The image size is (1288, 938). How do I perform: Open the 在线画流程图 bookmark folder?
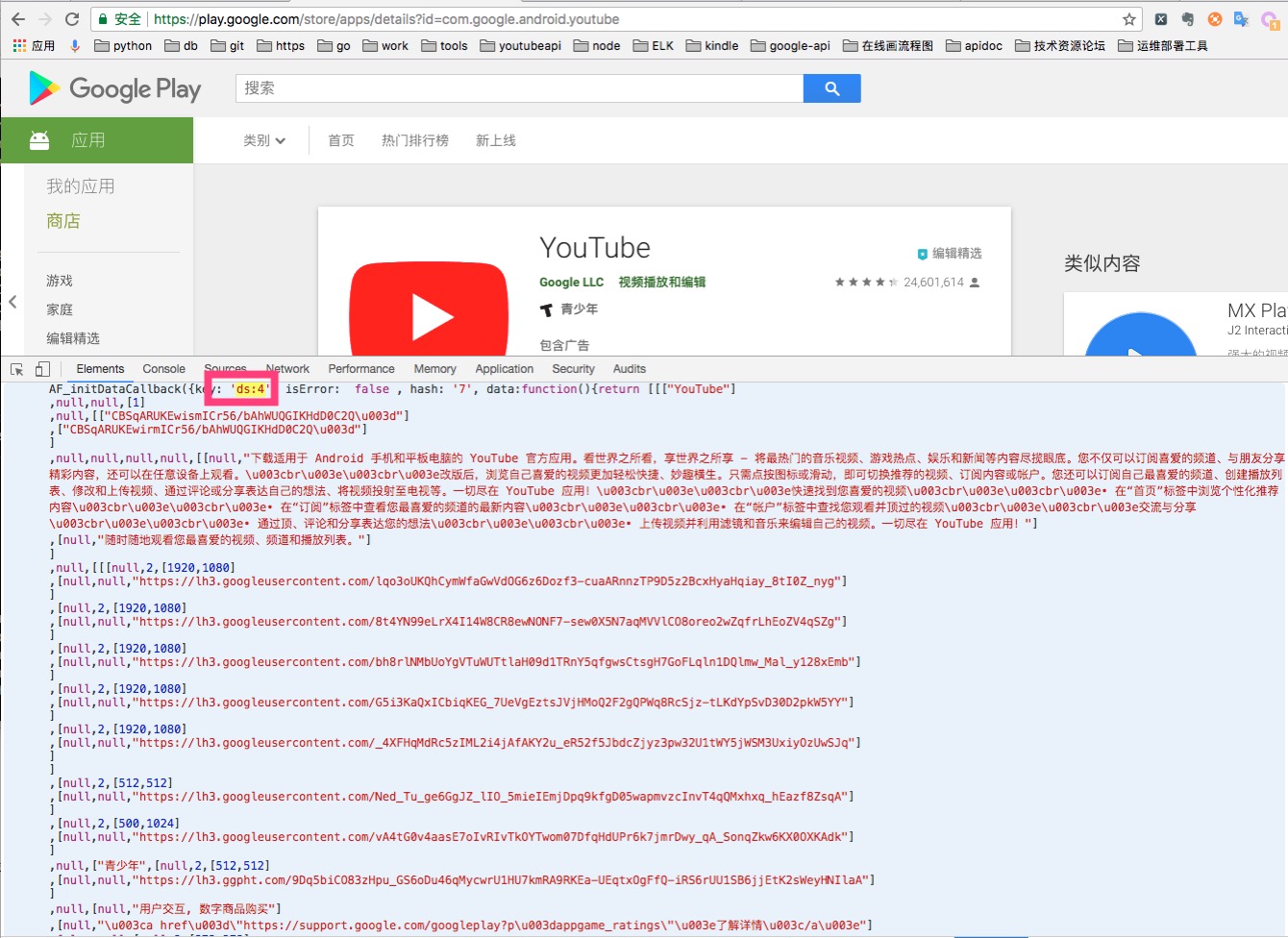[x=888, y=45]
